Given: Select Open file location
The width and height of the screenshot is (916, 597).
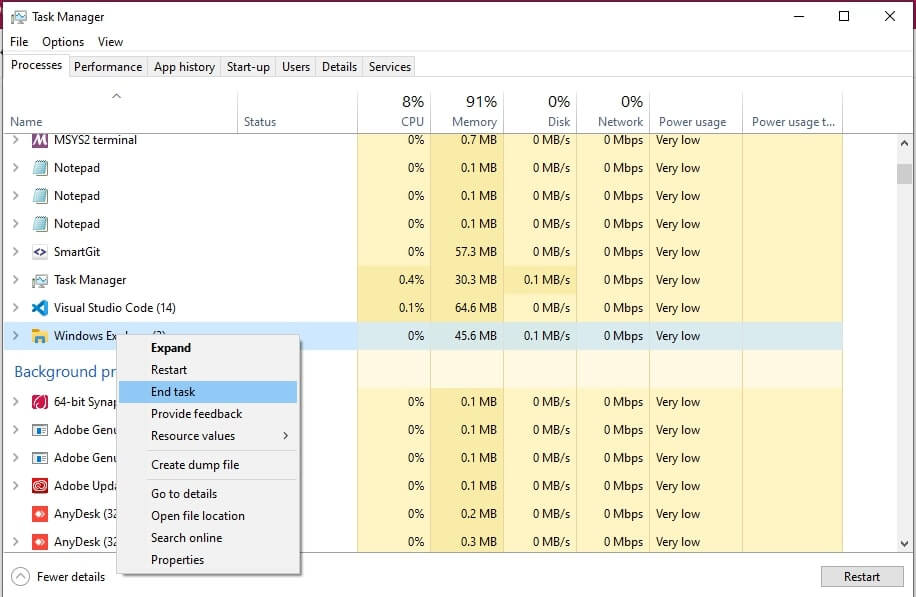Looking at the screenshot, I should tap(208, 516).
